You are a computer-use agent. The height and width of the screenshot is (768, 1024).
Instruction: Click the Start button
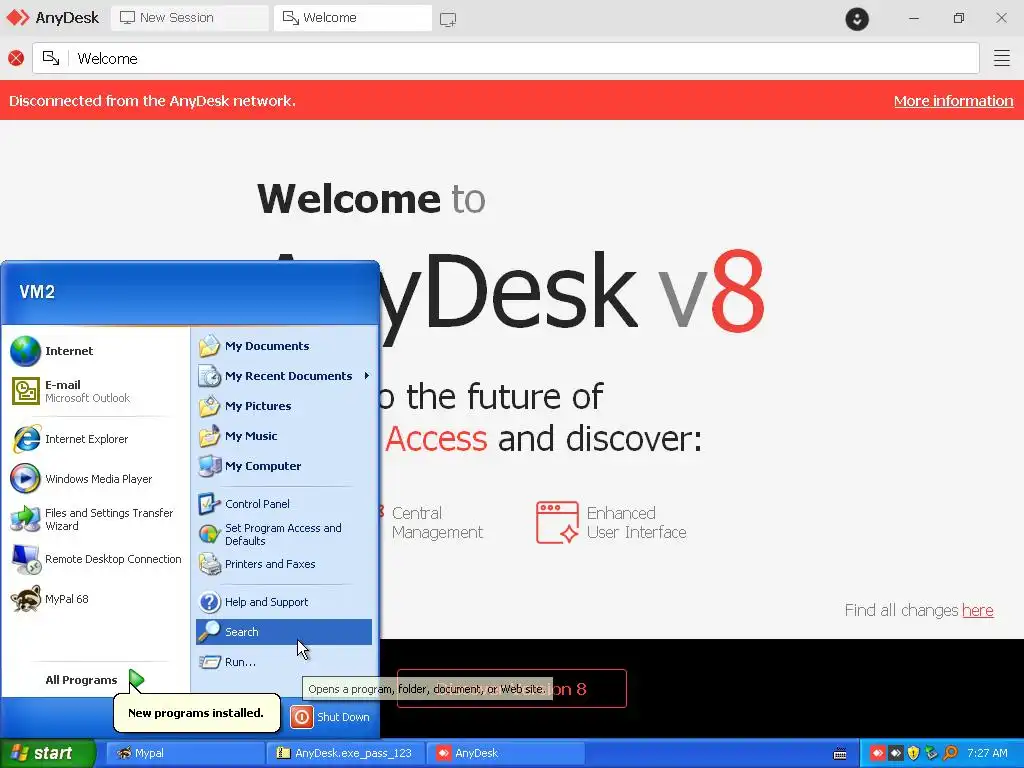pos(47,753)
